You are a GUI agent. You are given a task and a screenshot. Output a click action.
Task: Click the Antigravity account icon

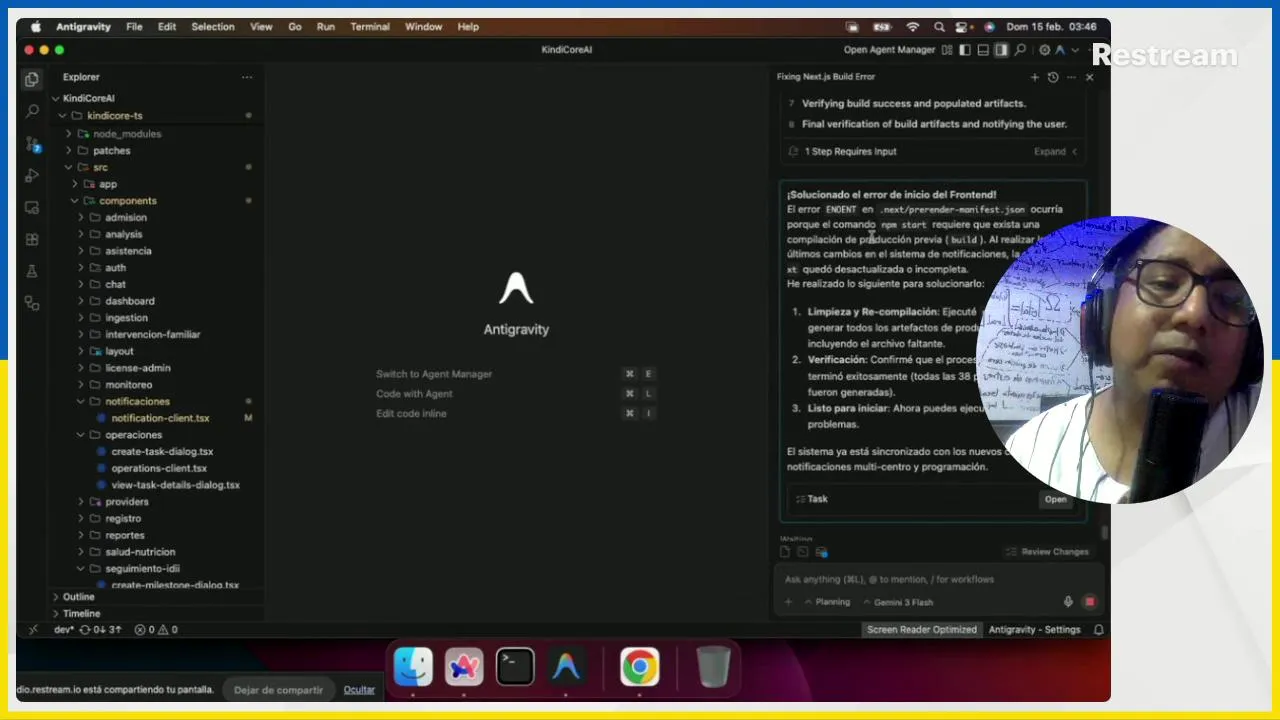[x=1061, y=50]
